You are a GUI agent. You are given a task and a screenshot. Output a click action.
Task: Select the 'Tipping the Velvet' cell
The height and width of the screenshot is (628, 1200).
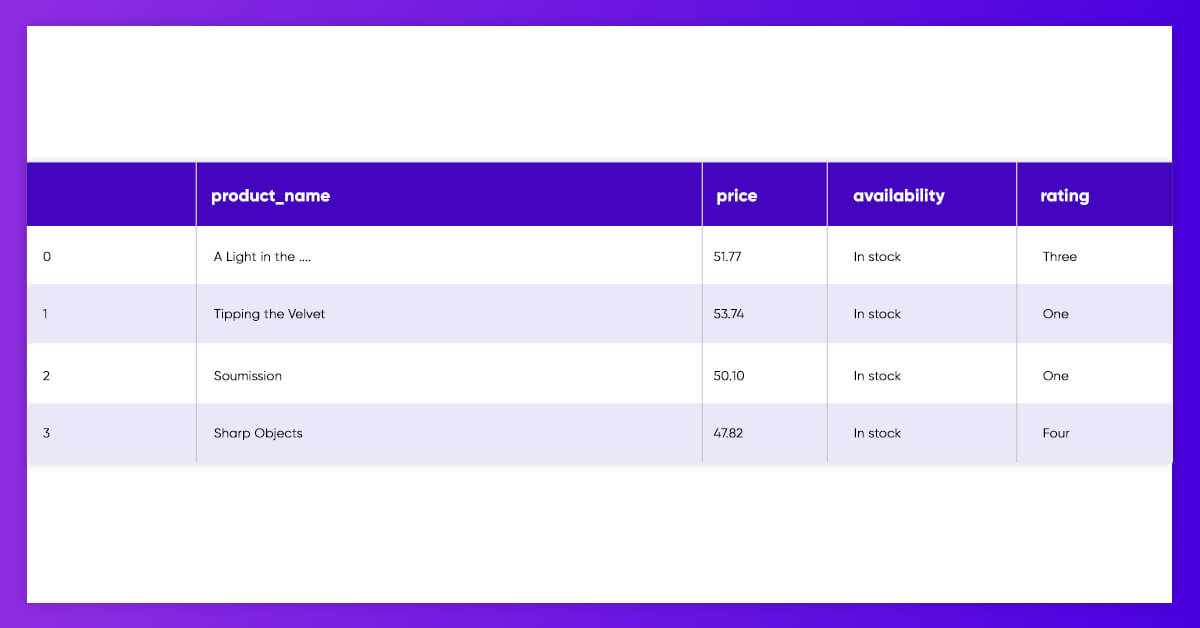[x=449, y=314]
